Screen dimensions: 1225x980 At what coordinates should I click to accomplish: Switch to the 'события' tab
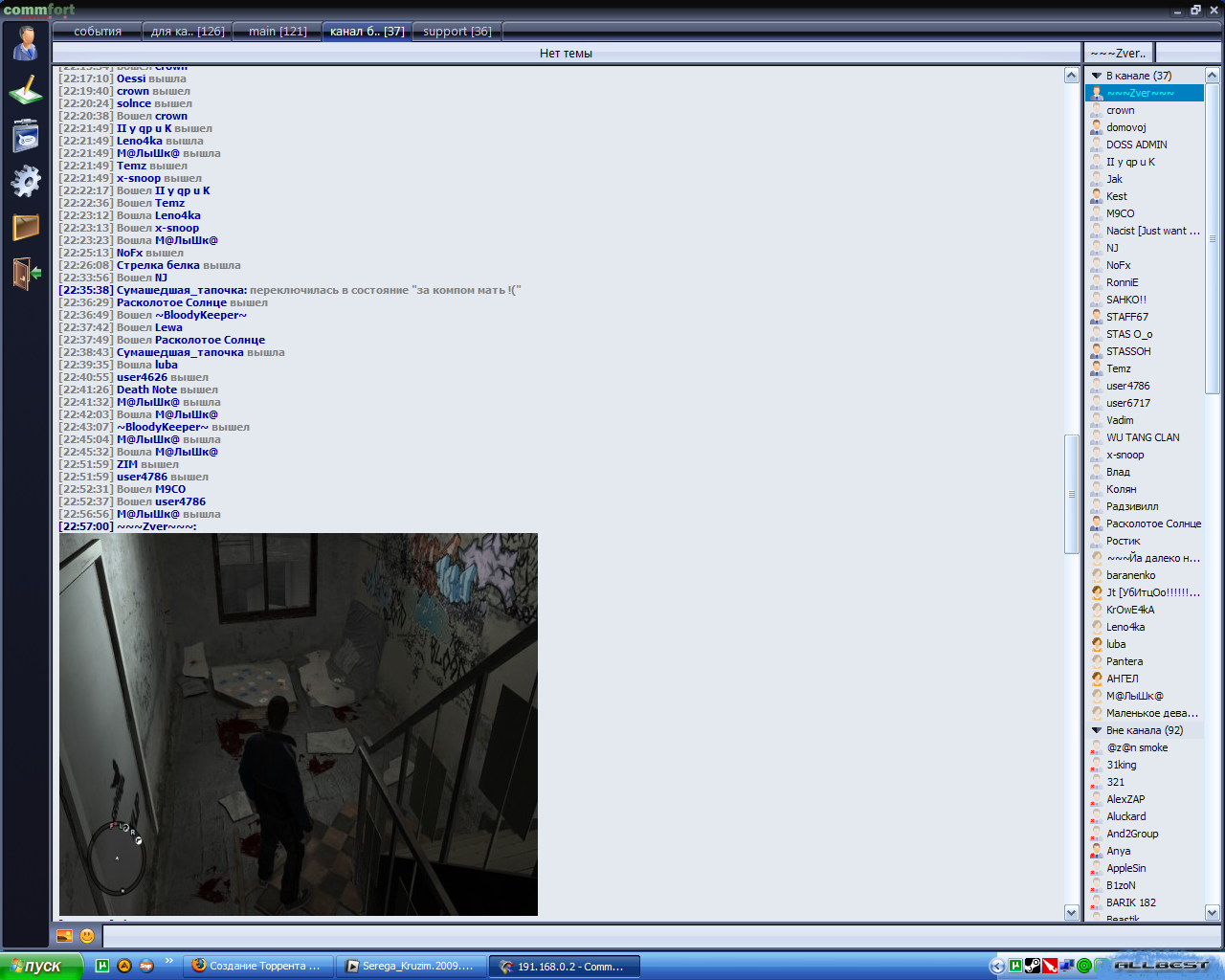(98, 32)
